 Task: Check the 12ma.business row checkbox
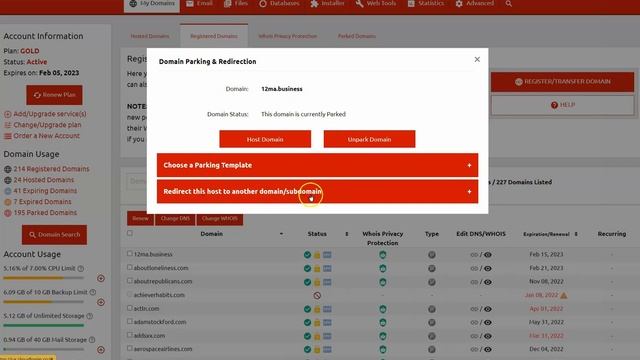[x=130, y=253]
